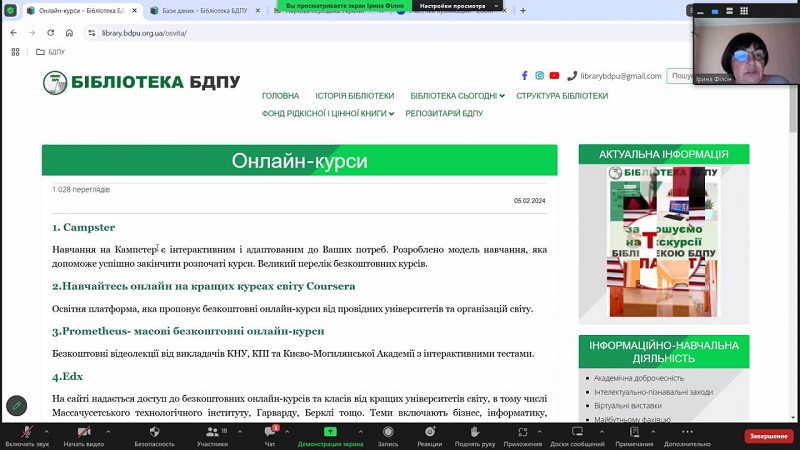800x450 pixels.
Task: Start camera with the Начать видео icon
Action: [84, 432]
